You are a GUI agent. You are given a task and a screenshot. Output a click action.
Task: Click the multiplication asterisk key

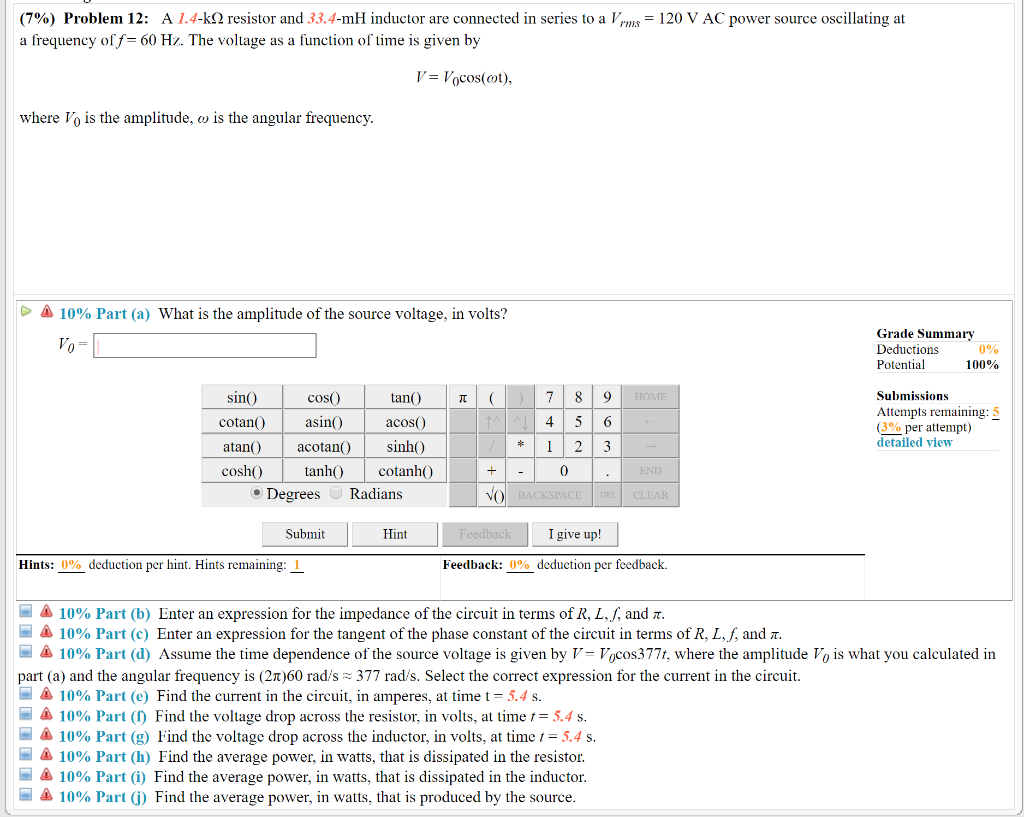[x=520, y=446]
